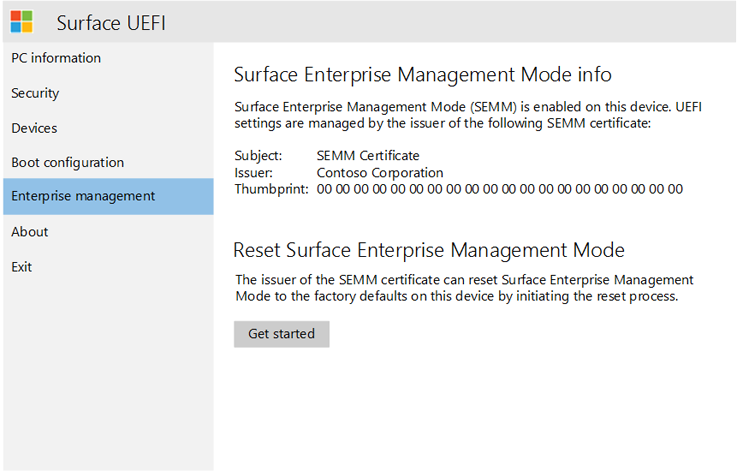737x471 pixels.
Task: Click the Subject field label
Action: click(x=258, y=156)
